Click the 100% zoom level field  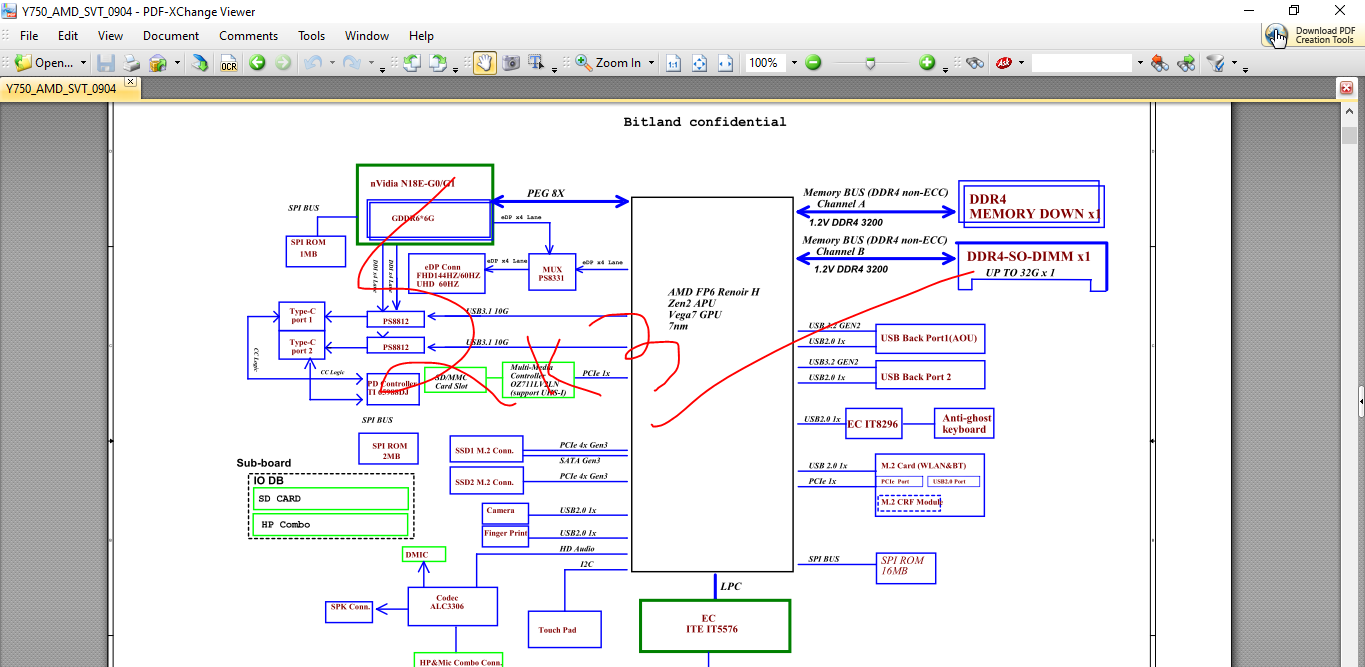(765, 62)
